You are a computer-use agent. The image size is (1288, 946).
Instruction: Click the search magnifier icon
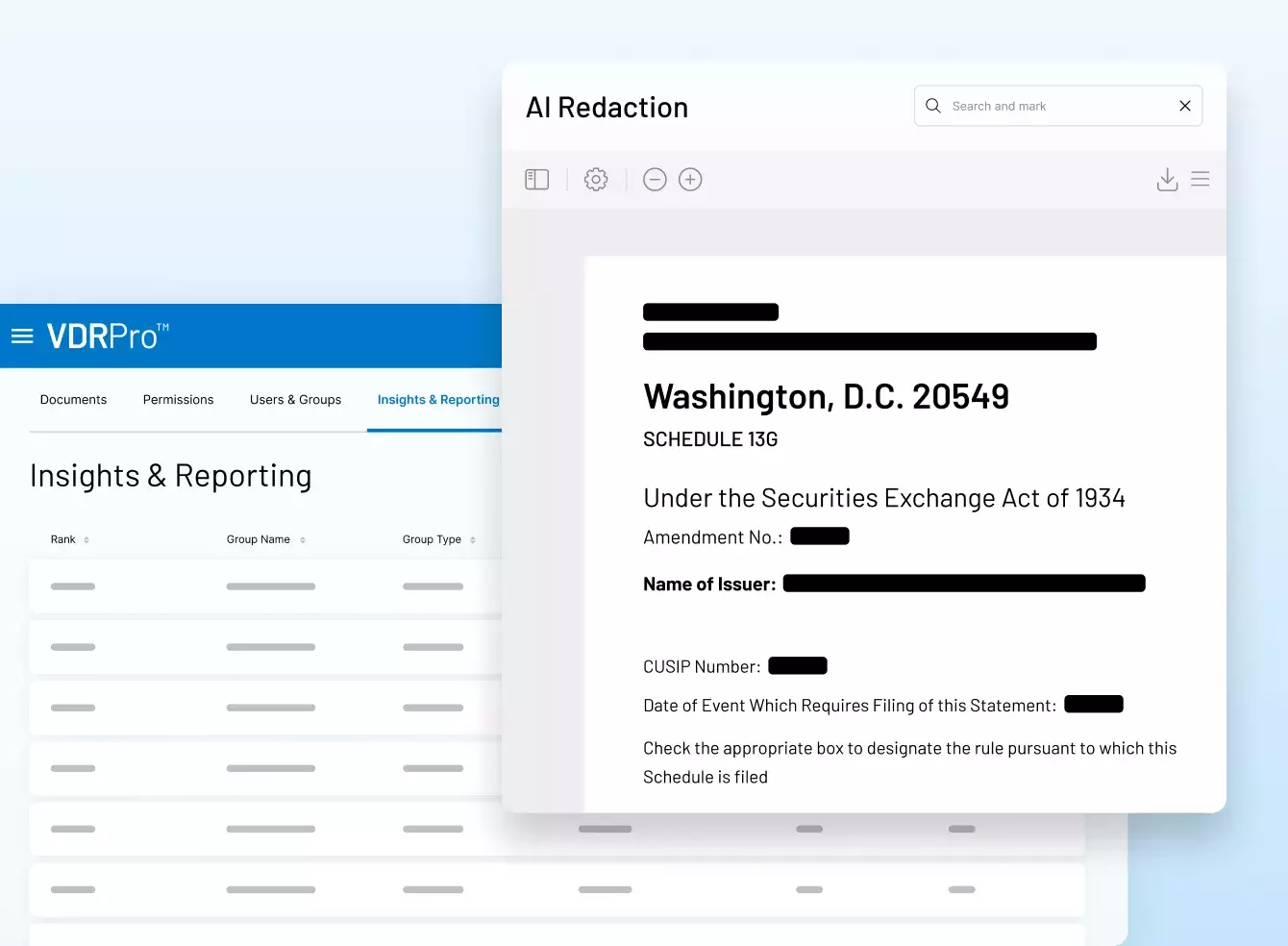point(932,106)
